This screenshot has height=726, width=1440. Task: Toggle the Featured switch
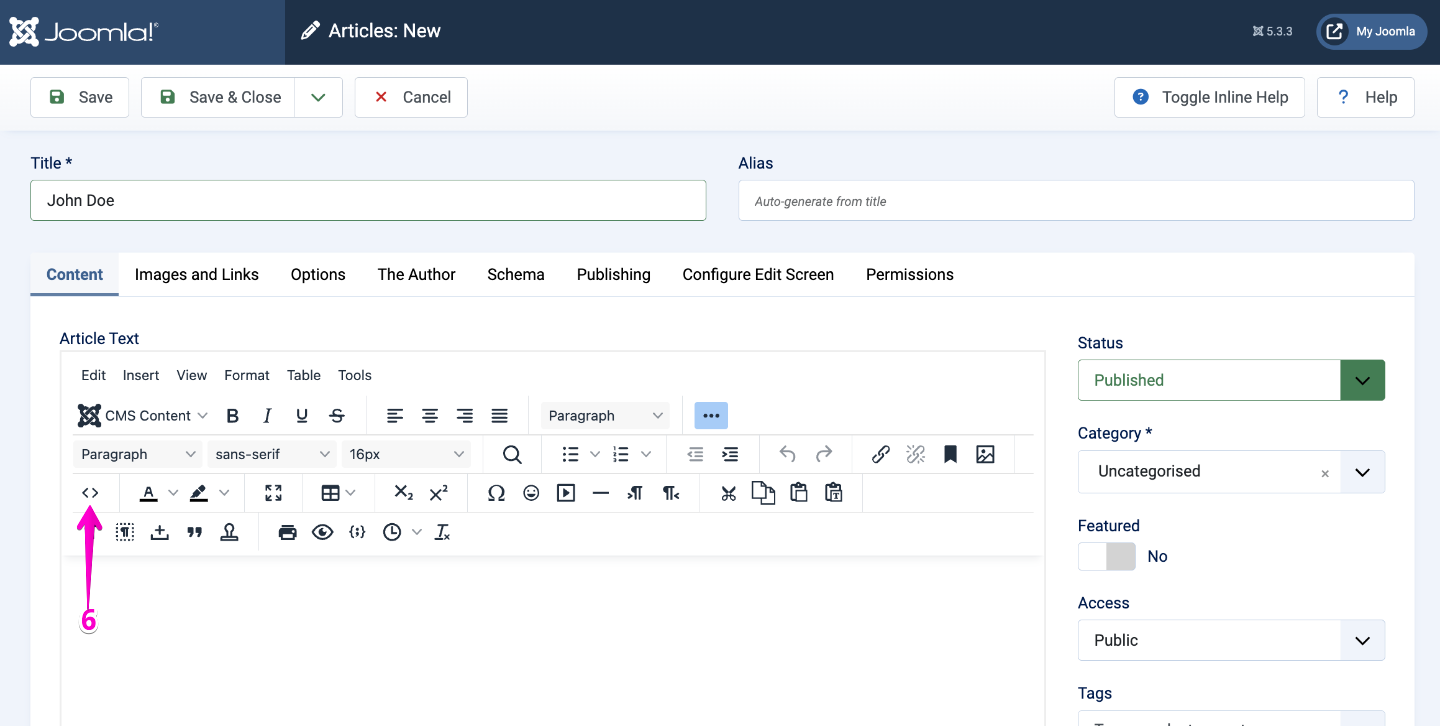tap(1107, 557)
